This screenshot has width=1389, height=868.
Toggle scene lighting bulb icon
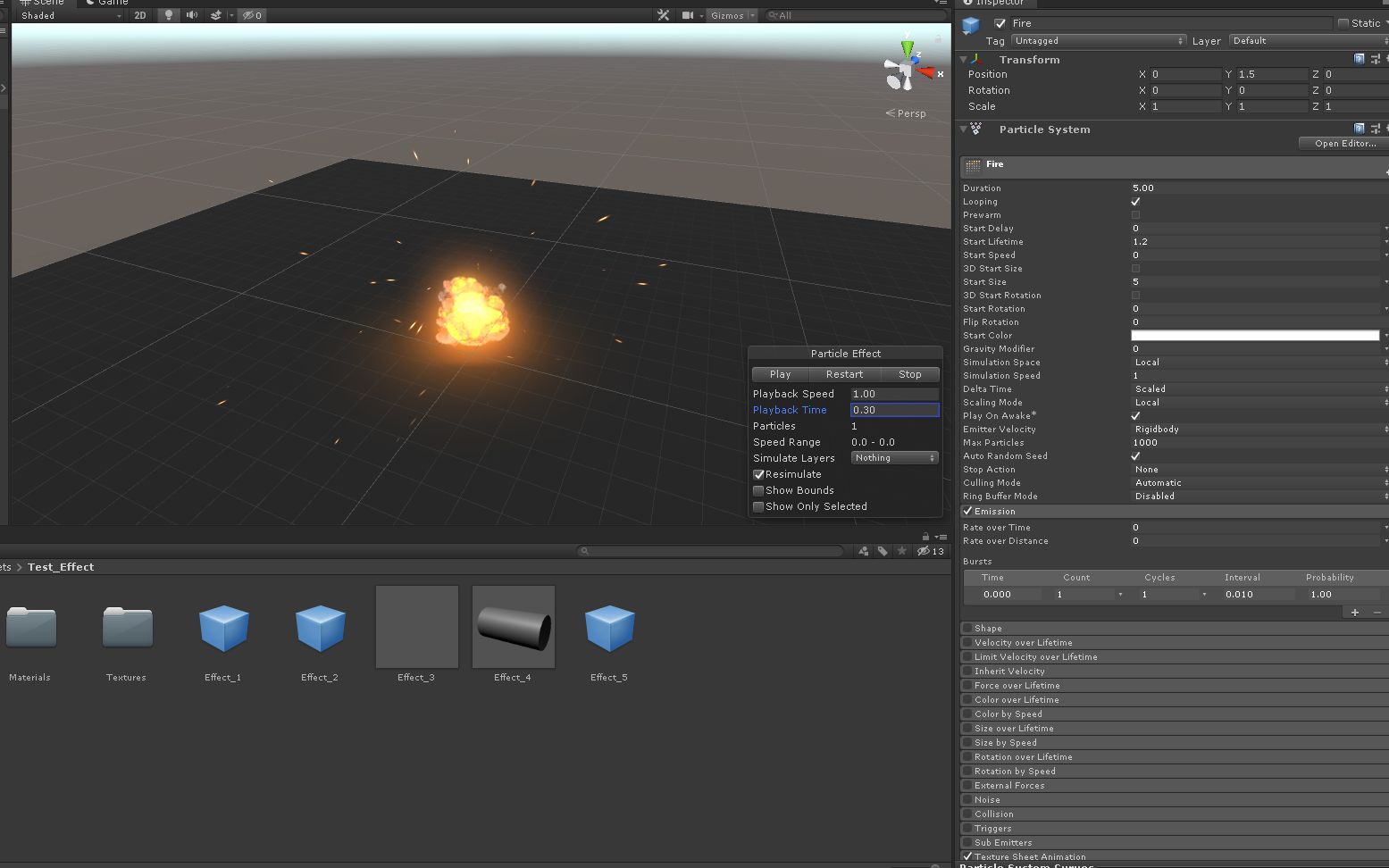pyautogui.click(x=168, y=15)
